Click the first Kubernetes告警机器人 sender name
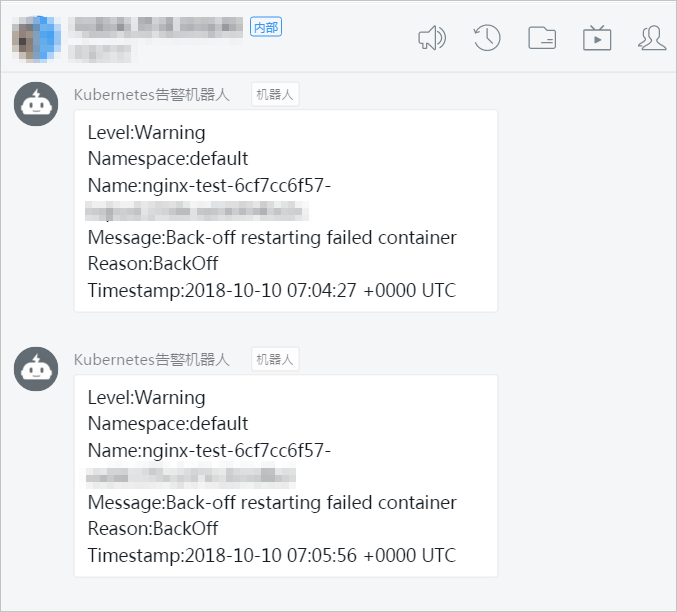The height and width of the screenshot is (612, 677). (152, 95)
